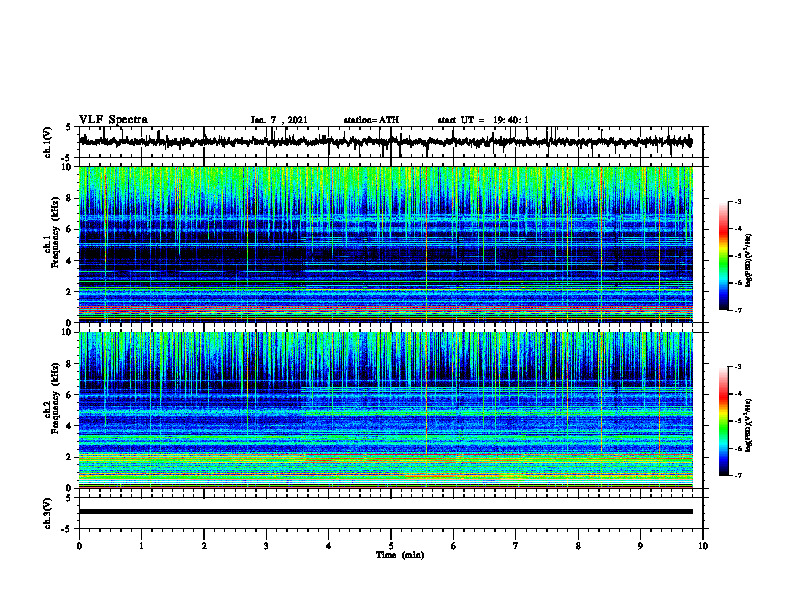
Task: Click the ch.3 flat black voltage trace
Action: (385, 512)
